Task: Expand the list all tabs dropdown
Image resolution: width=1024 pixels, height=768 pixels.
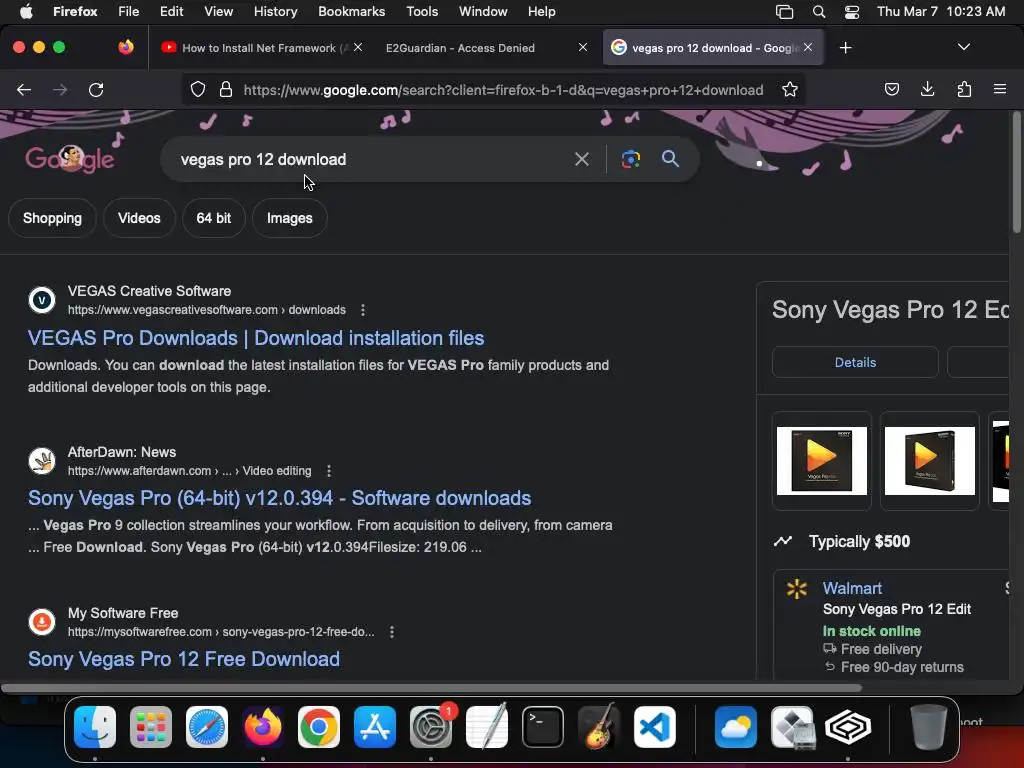Action: [x=964, y=47]
